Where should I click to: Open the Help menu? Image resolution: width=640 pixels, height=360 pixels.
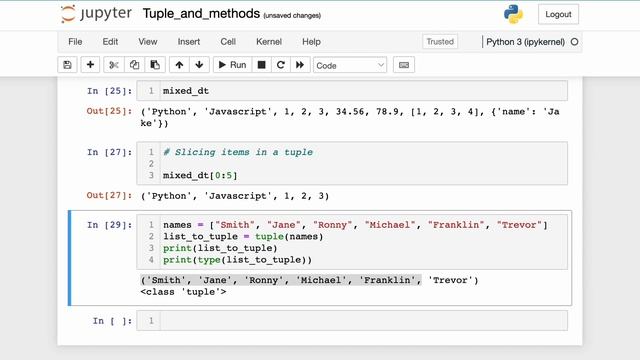(x=311, y=42)
